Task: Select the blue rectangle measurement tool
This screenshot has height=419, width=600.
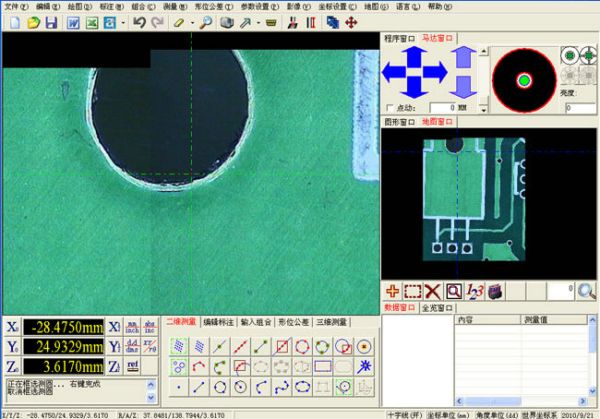Action: (x=323, y=367)
